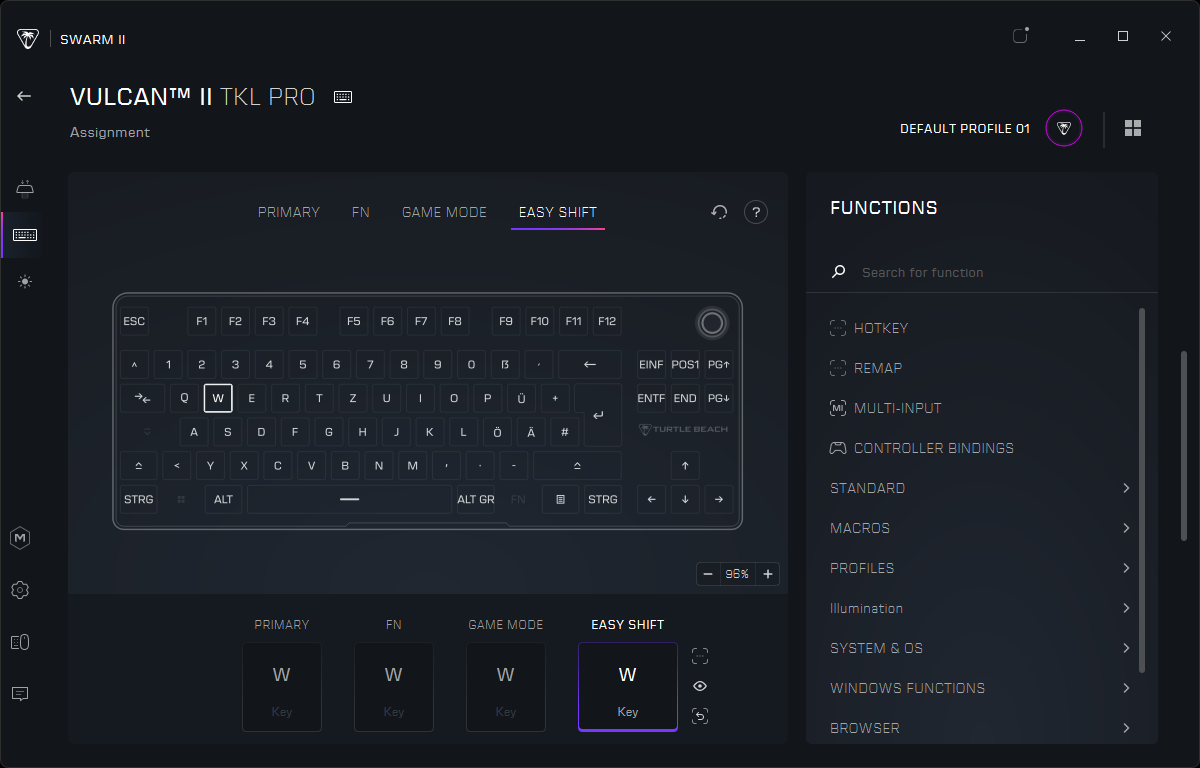
Task: Click the ALT GR key
Action: pyautogui.click(x=476, y=499)
